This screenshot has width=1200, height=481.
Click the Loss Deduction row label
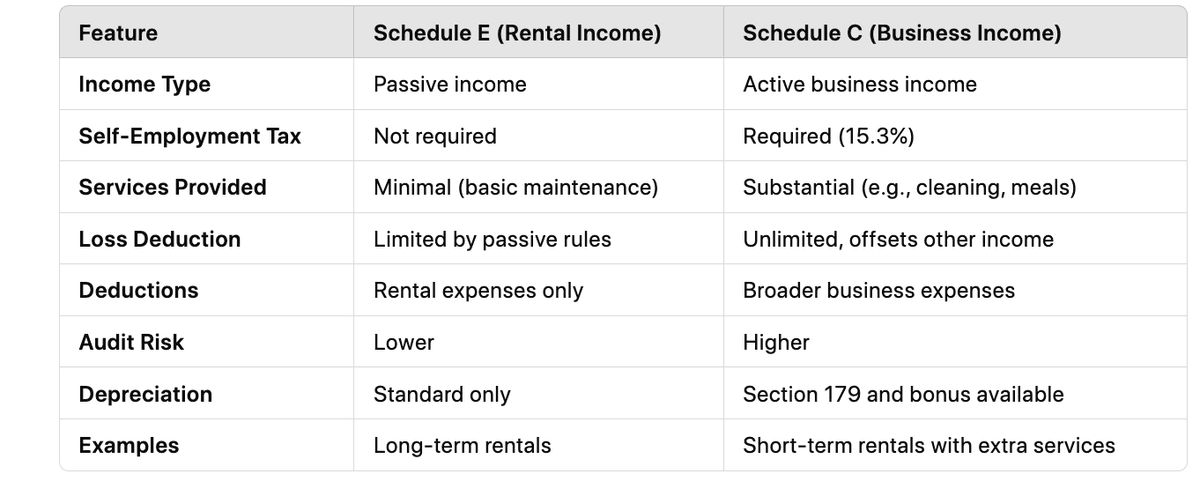pos(159,239)
